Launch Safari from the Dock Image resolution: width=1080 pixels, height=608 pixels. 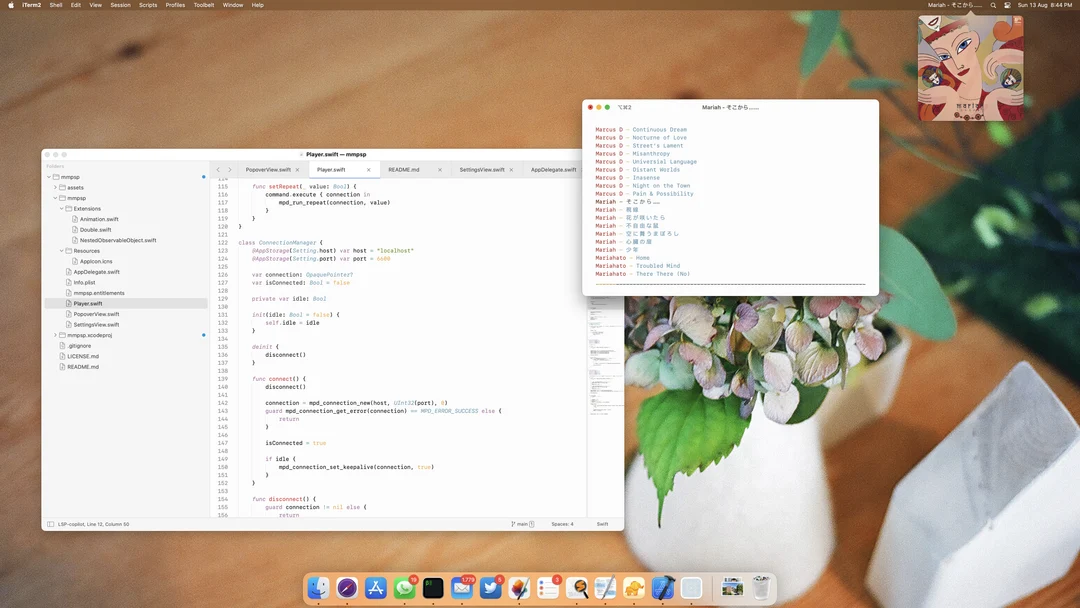point(347,588)
